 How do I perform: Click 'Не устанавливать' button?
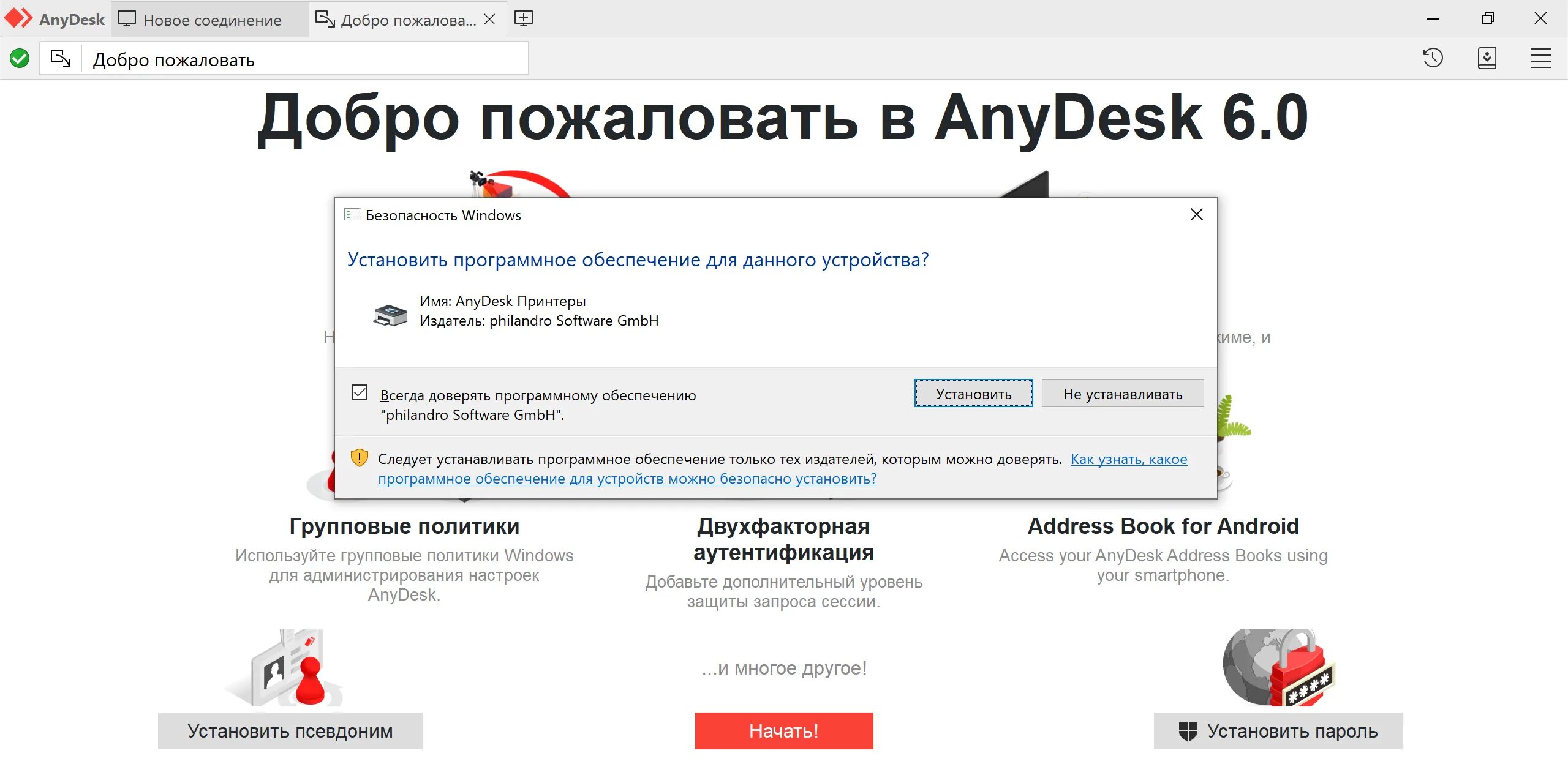pyautogui.click(x=1123, y=394)
